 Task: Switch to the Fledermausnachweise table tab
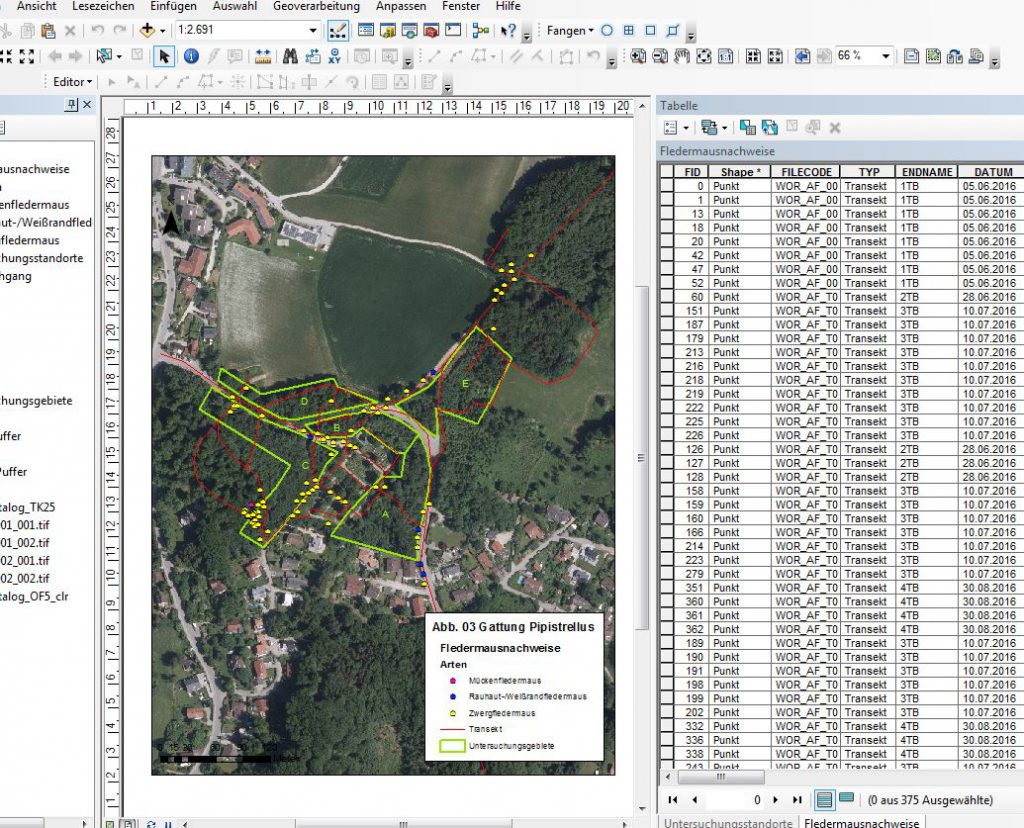point(861,822)
